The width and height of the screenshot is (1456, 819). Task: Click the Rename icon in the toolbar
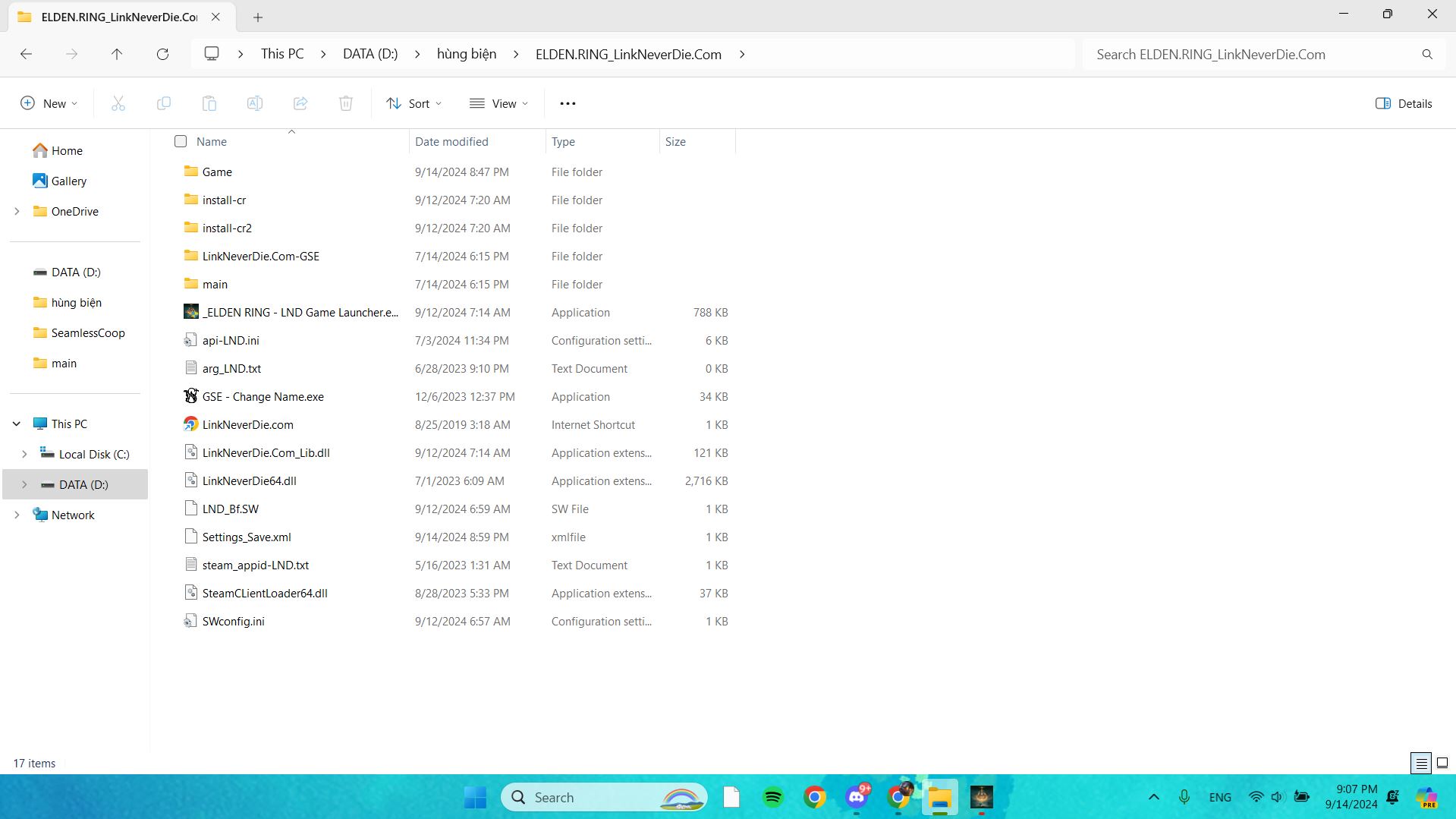click(x=255, y=103)
